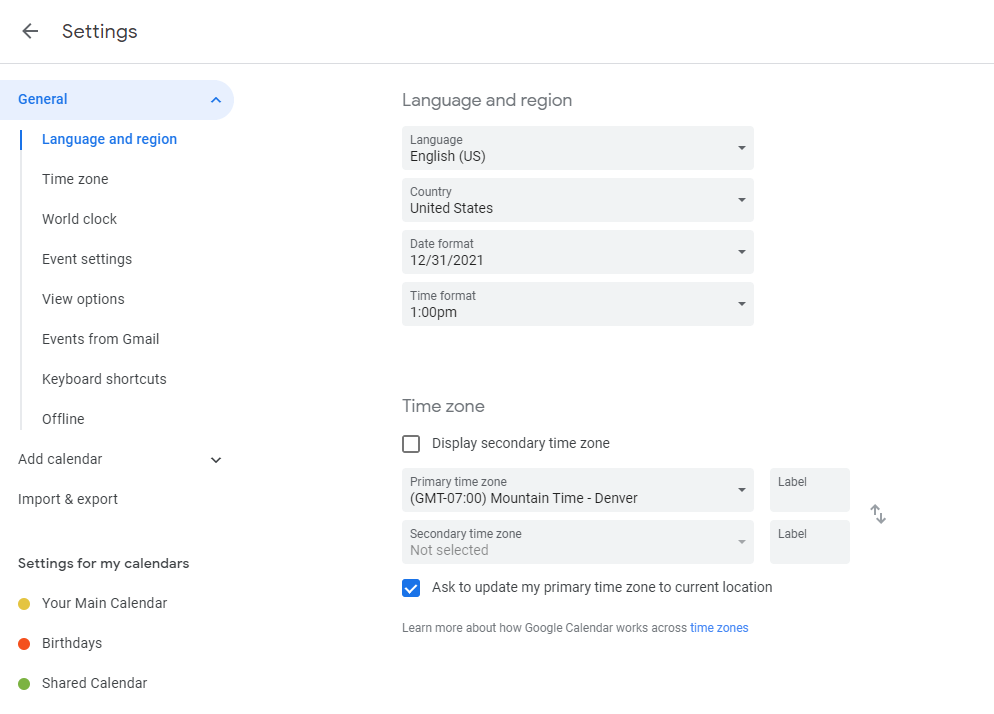Screen dimensions: 994x714
Task: Go to Time zone settings section
Action: (75, 179)
